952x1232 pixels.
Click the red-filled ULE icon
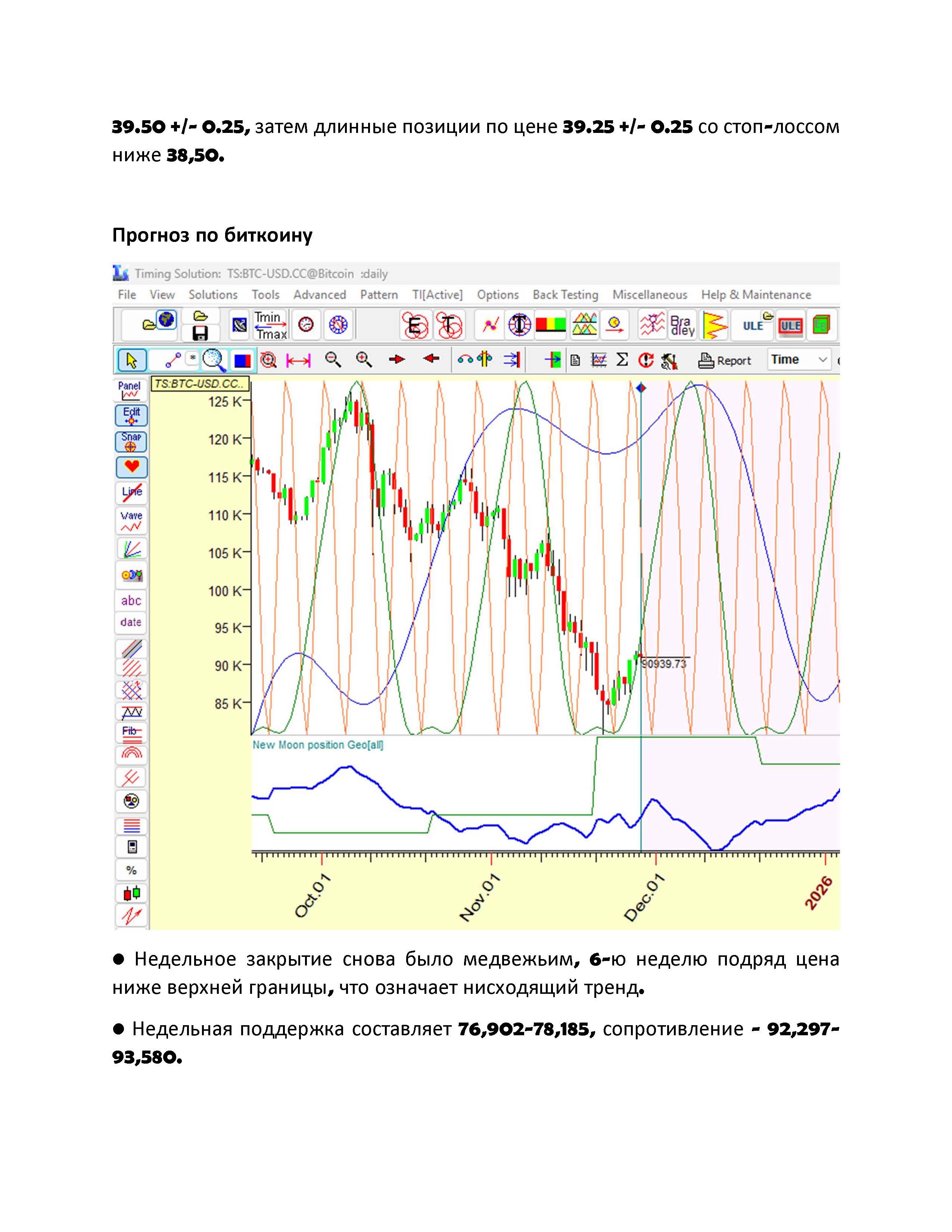pos(790,326)
